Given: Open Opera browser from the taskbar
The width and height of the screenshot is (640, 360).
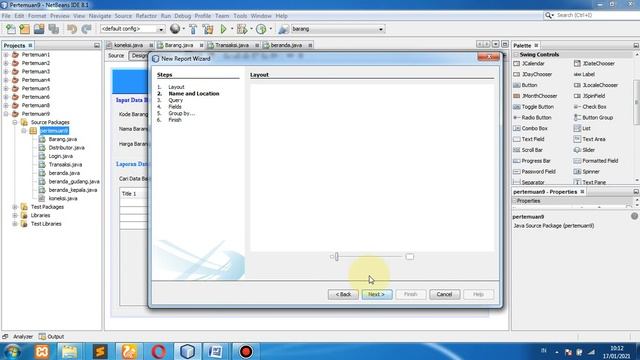Looking at the screenshot, I should (158, 351).
